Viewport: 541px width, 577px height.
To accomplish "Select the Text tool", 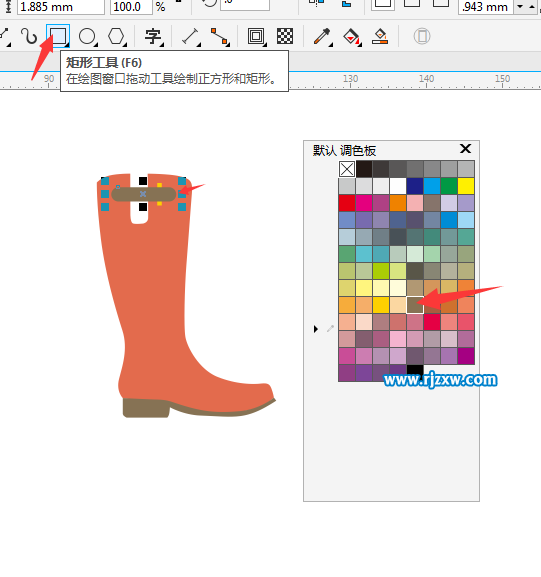I will tap(153, 36).
